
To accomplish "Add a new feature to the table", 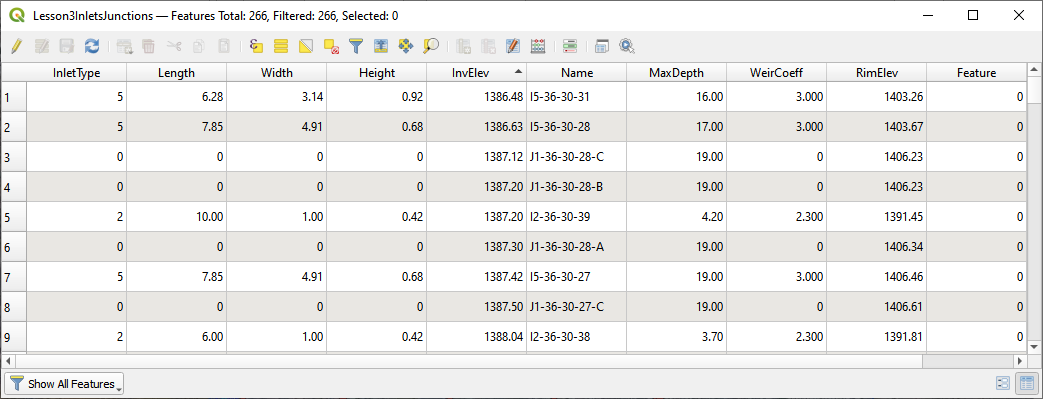I will pos(124,46).
